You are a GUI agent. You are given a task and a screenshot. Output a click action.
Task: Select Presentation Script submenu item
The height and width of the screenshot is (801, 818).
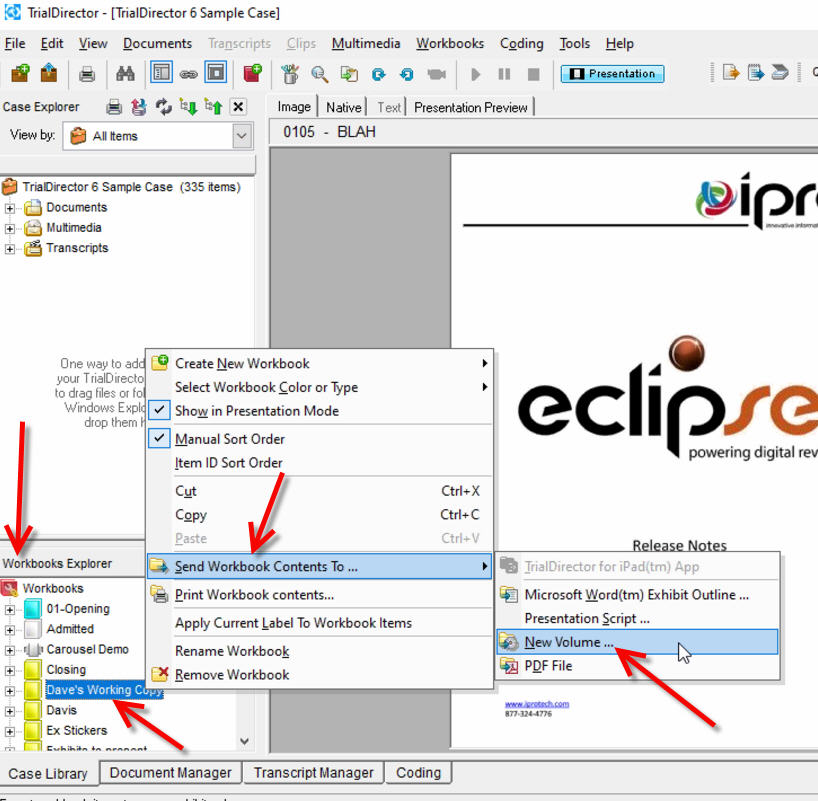pos(637,618)
